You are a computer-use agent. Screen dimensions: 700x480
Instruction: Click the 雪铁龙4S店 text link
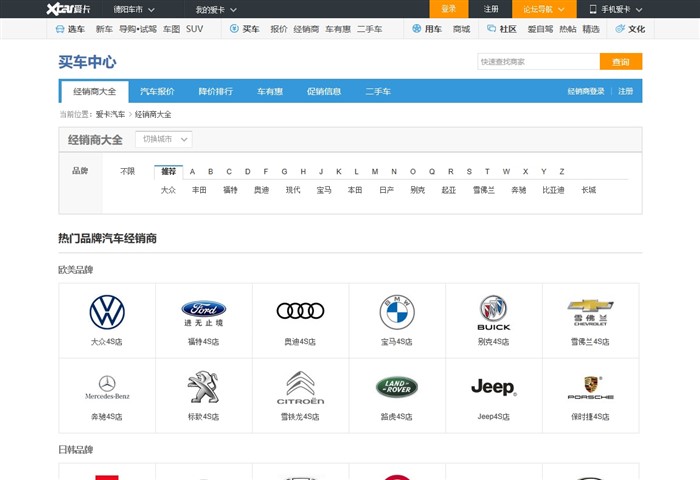coord(300,417)
